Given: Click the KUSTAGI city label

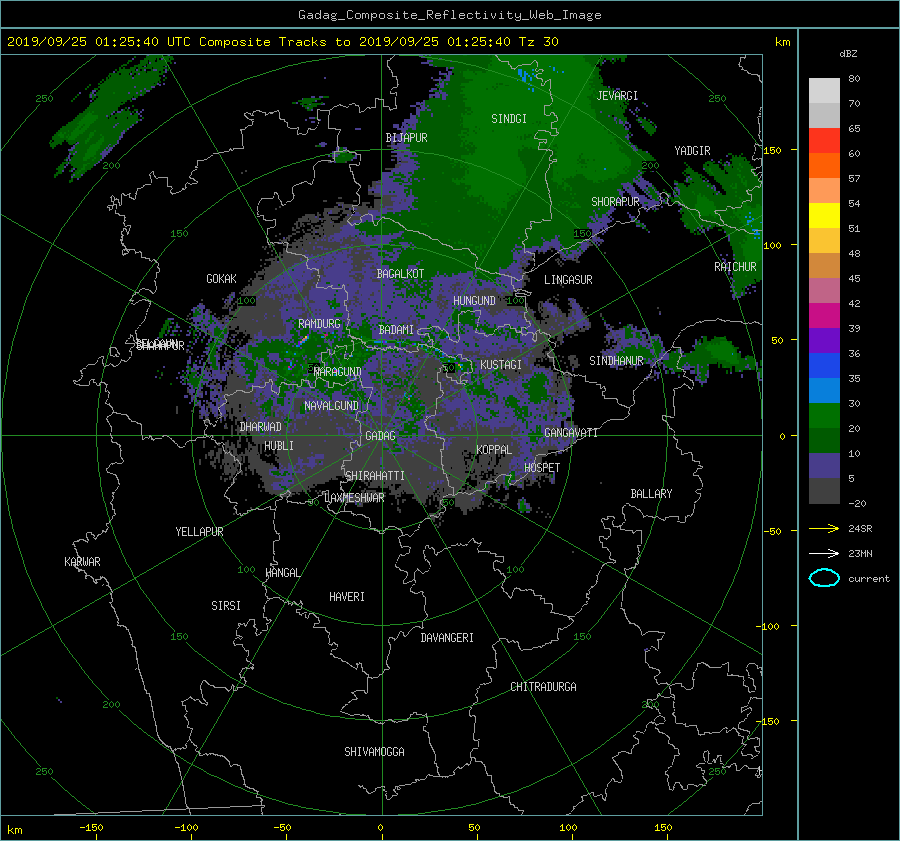Looking at the screenshot, I should pyautogui.click(x=501, y=365).
